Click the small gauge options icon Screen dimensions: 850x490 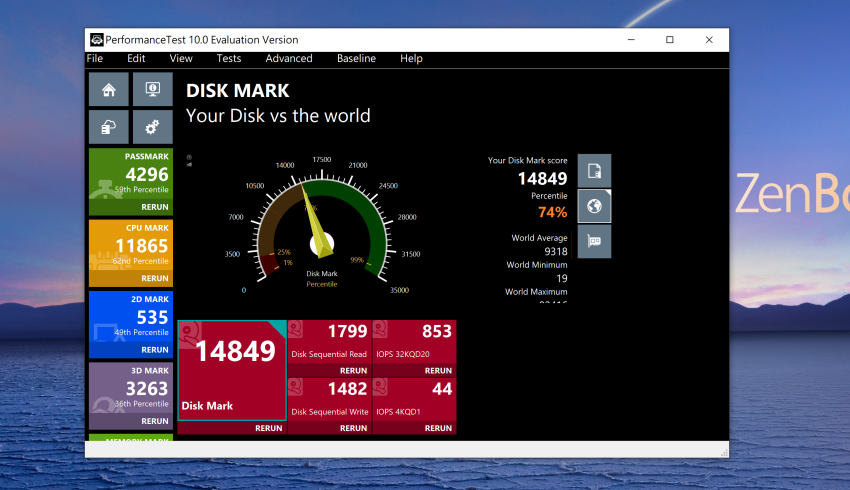(x=189, y=160)
